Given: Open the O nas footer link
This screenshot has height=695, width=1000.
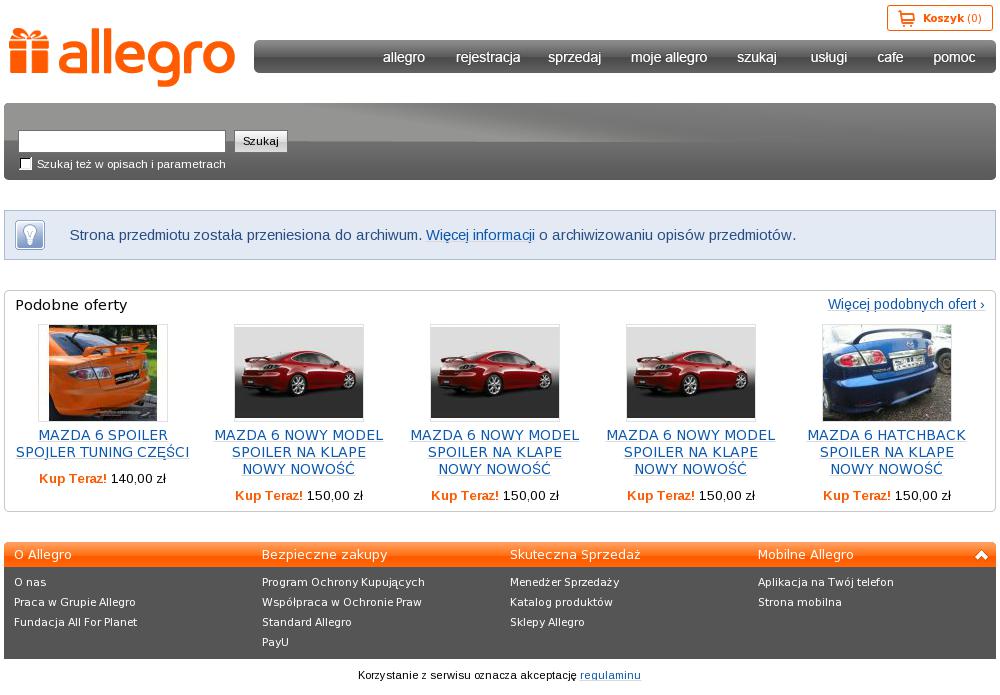Looking at the screenshot, I should 30,582.
